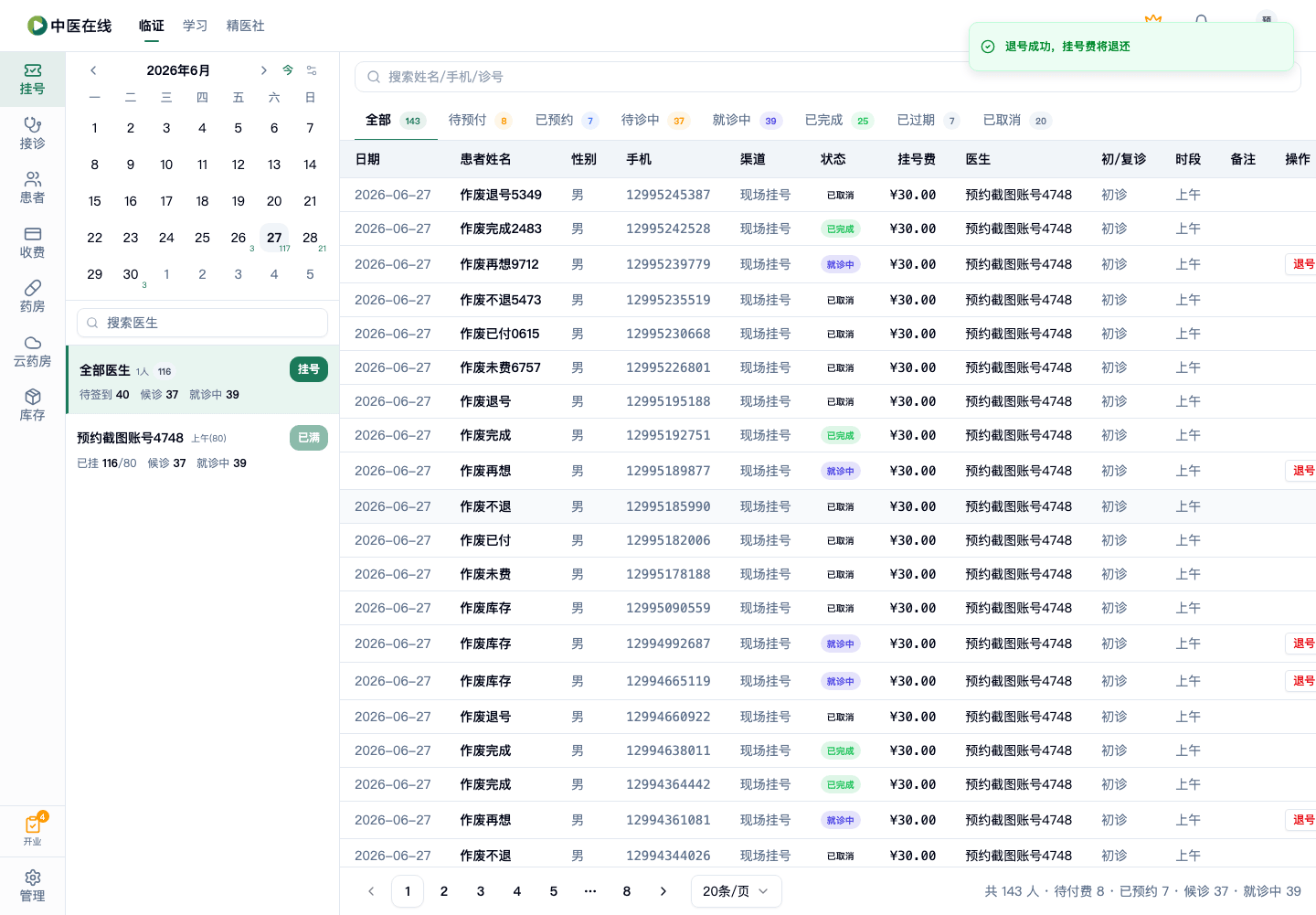Viewport: 1316px width, 915px height.
Task: Go to previous month in calendar
Action: (x=93, y=70)
